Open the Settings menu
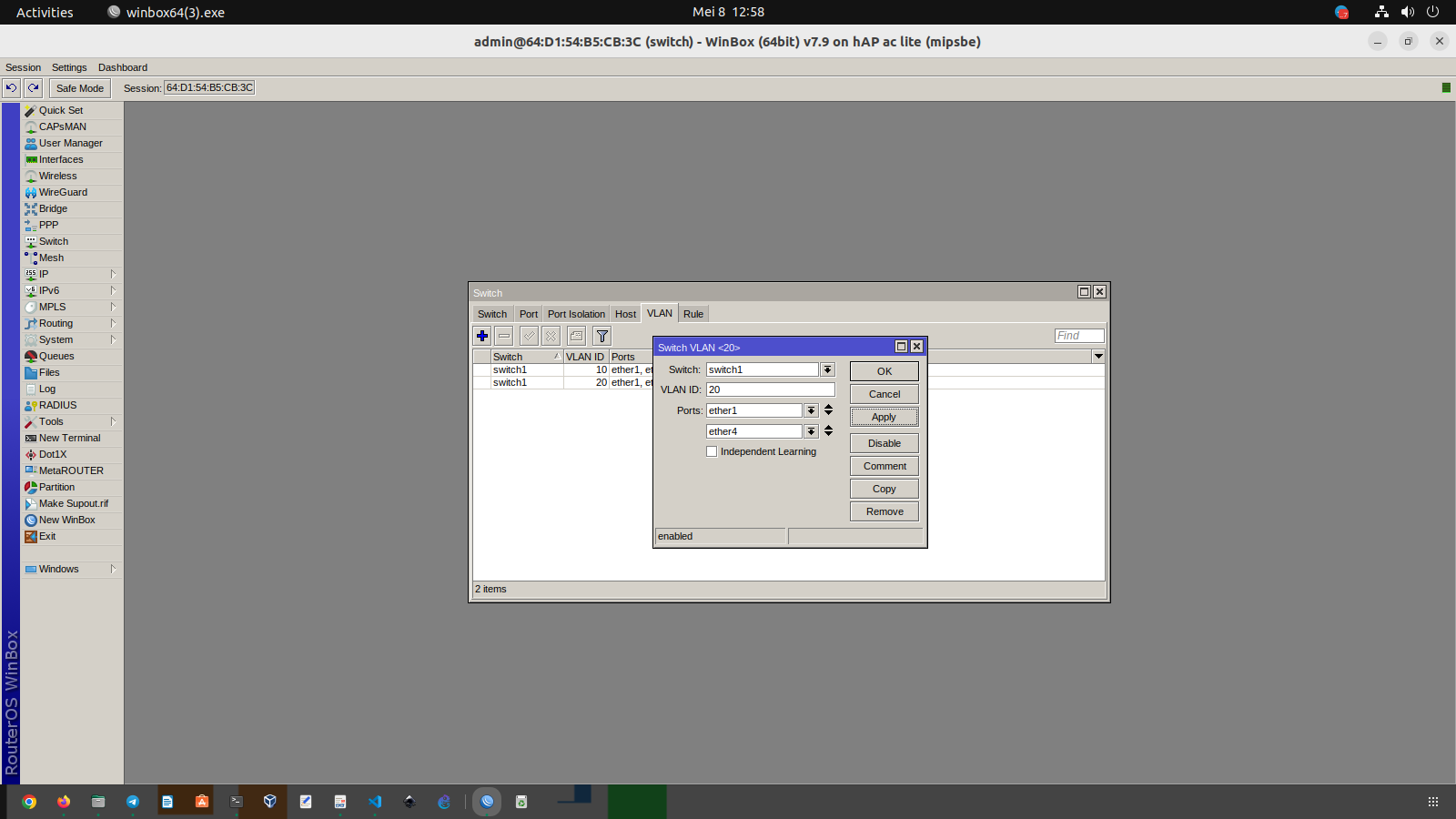 click(x=69, y=67)
